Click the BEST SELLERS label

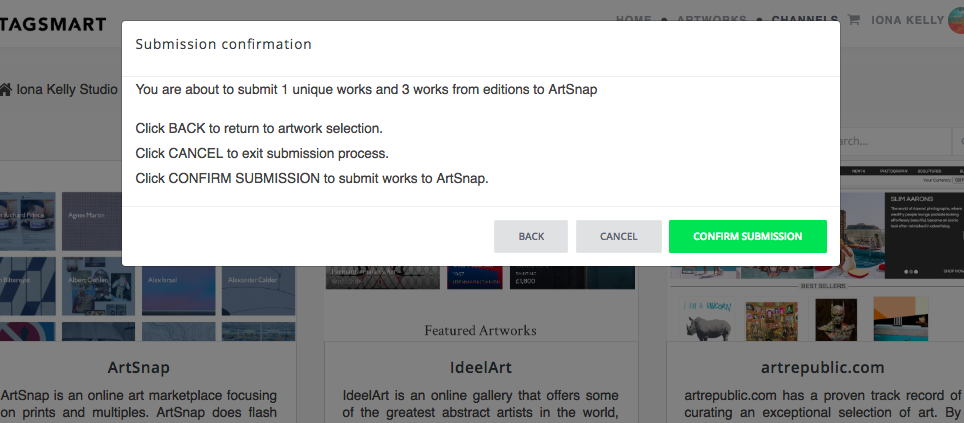click(x=823, y=286)
